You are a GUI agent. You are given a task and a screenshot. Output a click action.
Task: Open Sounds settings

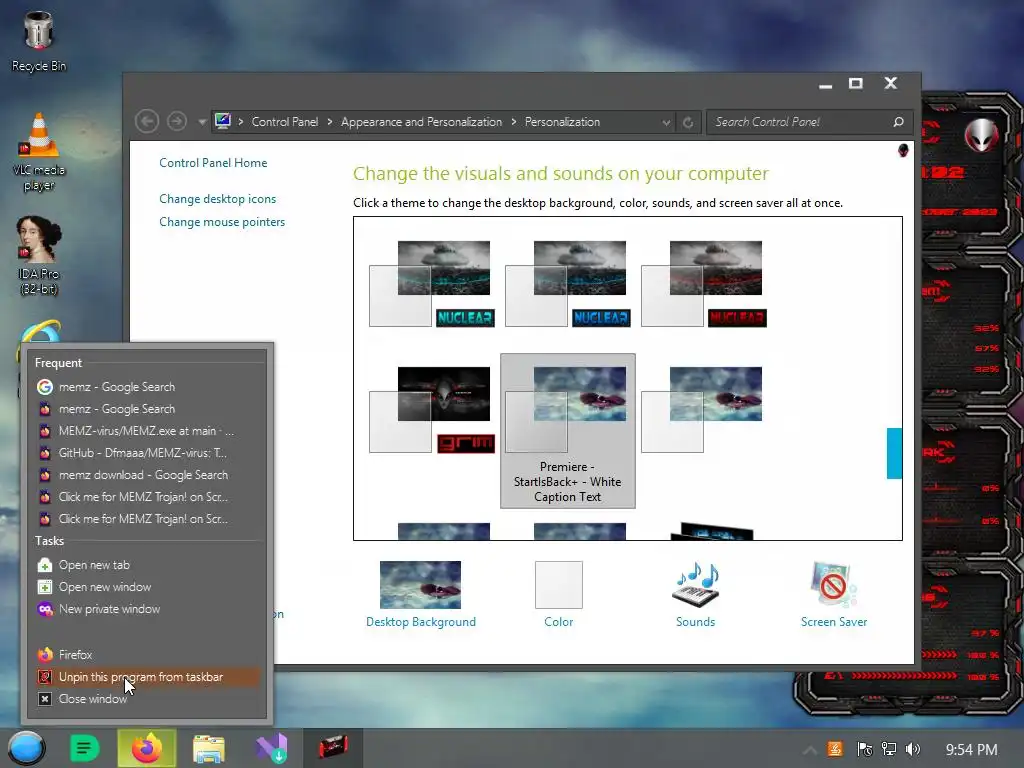pyautogui.click(x=696, y=594)
